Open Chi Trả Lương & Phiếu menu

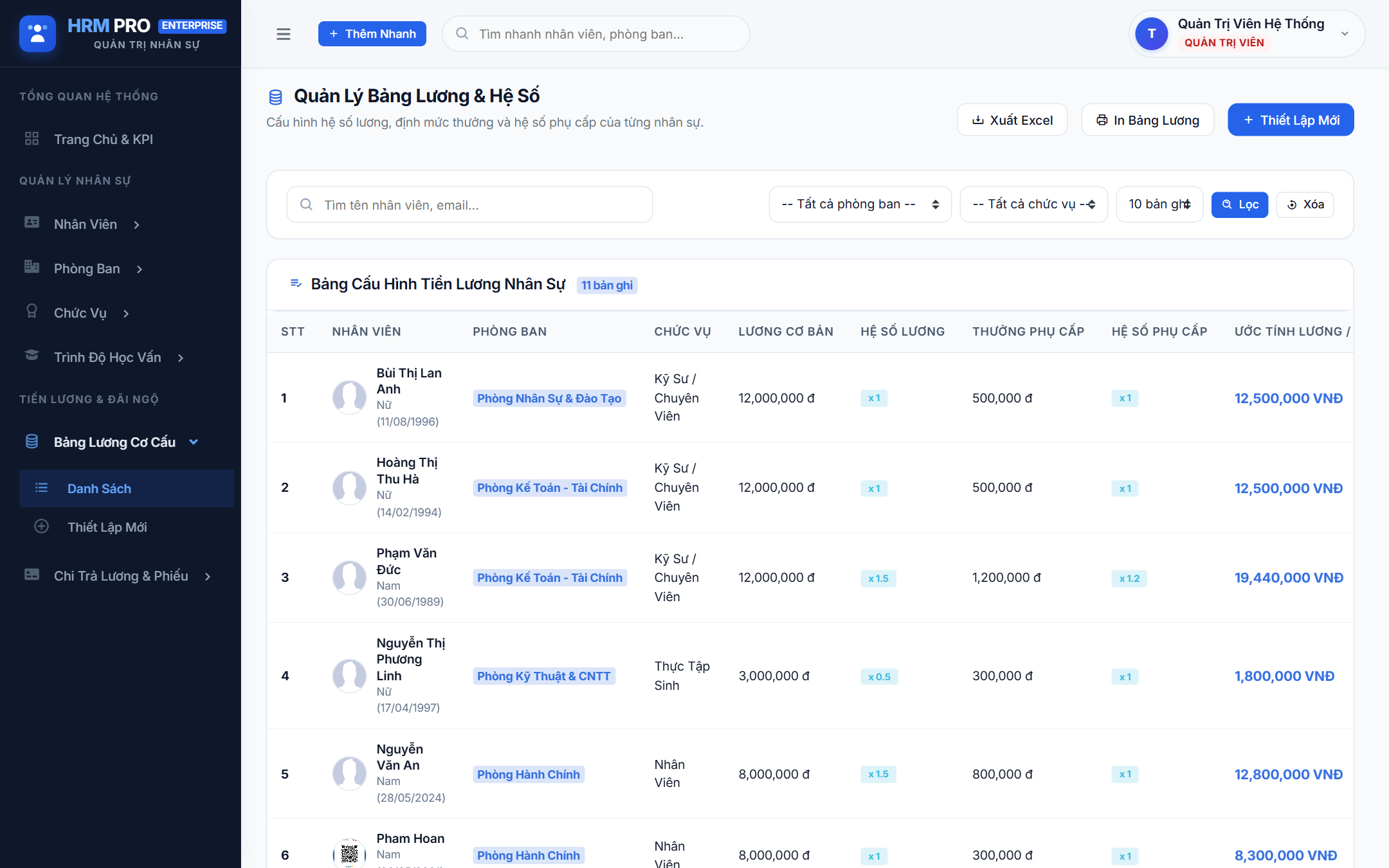pyautogui.click(x=120, y=576)
